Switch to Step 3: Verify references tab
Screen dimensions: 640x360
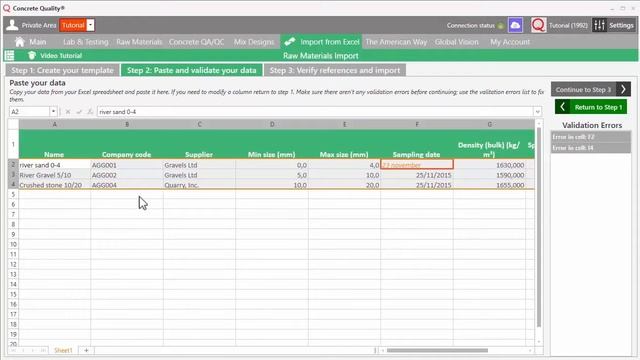(x=335, y=70)
